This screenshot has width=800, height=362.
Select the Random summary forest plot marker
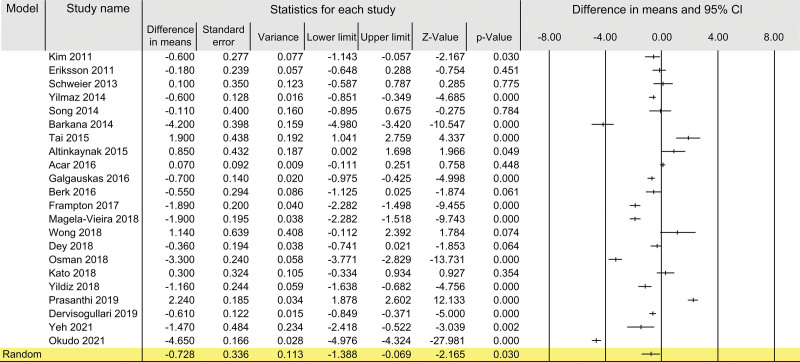651,354
